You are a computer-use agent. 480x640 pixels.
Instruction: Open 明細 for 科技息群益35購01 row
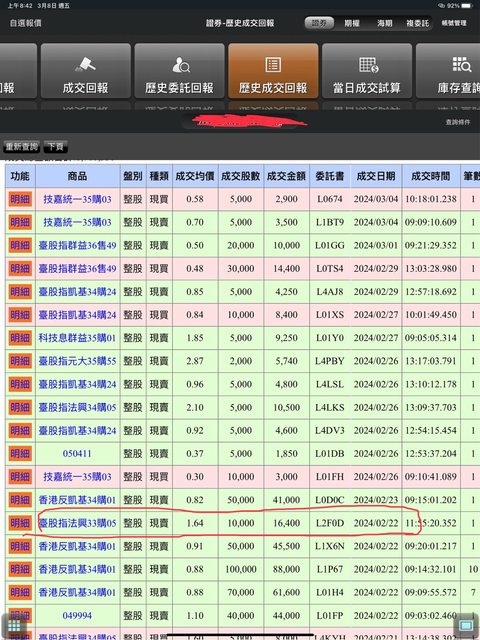pyautogui.click(x=20, y=338)
